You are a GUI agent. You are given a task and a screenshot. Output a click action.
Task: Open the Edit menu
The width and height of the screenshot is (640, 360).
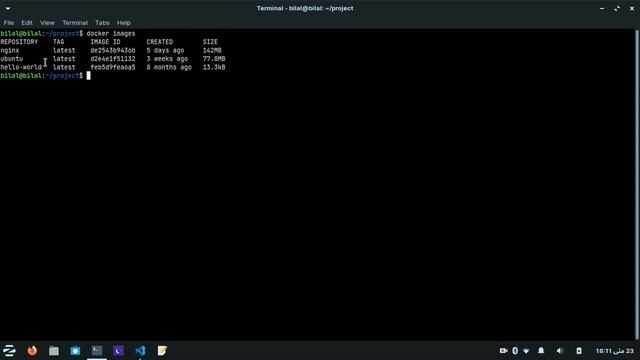coord(27,23)
